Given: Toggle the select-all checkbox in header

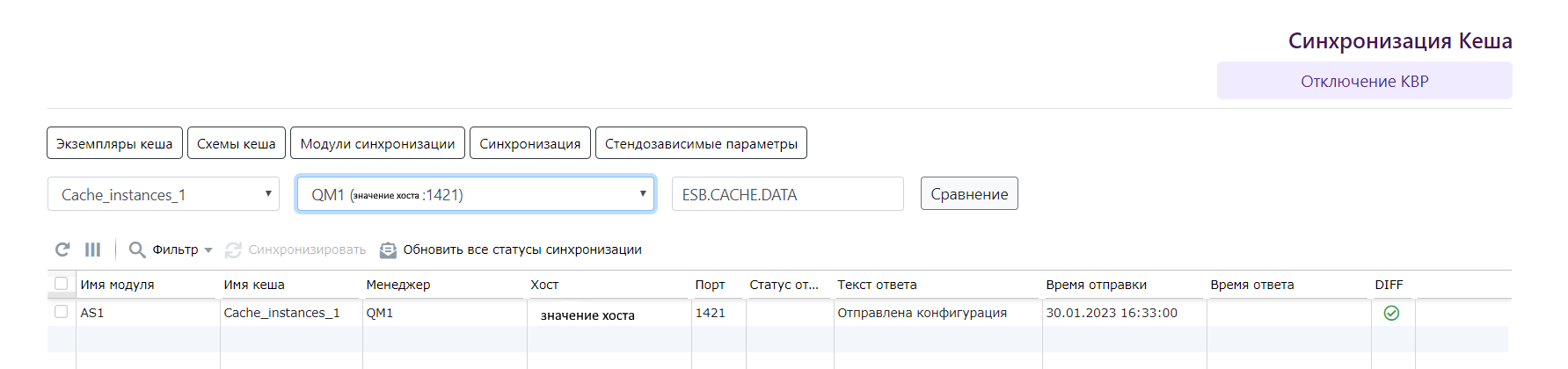Looking at the screenshot, I should (x=61, y=284).
